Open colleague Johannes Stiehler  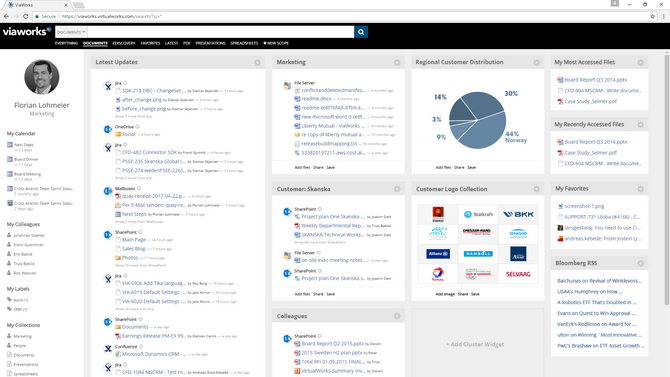(29, 236)
